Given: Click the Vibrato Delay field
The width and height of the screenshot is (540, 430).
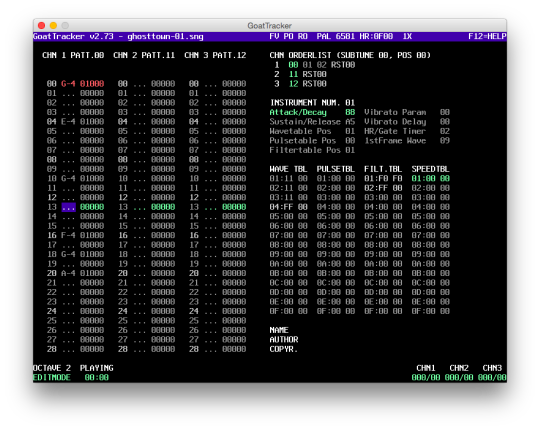Looking at the screenshot, I should (x=407, y=122).
